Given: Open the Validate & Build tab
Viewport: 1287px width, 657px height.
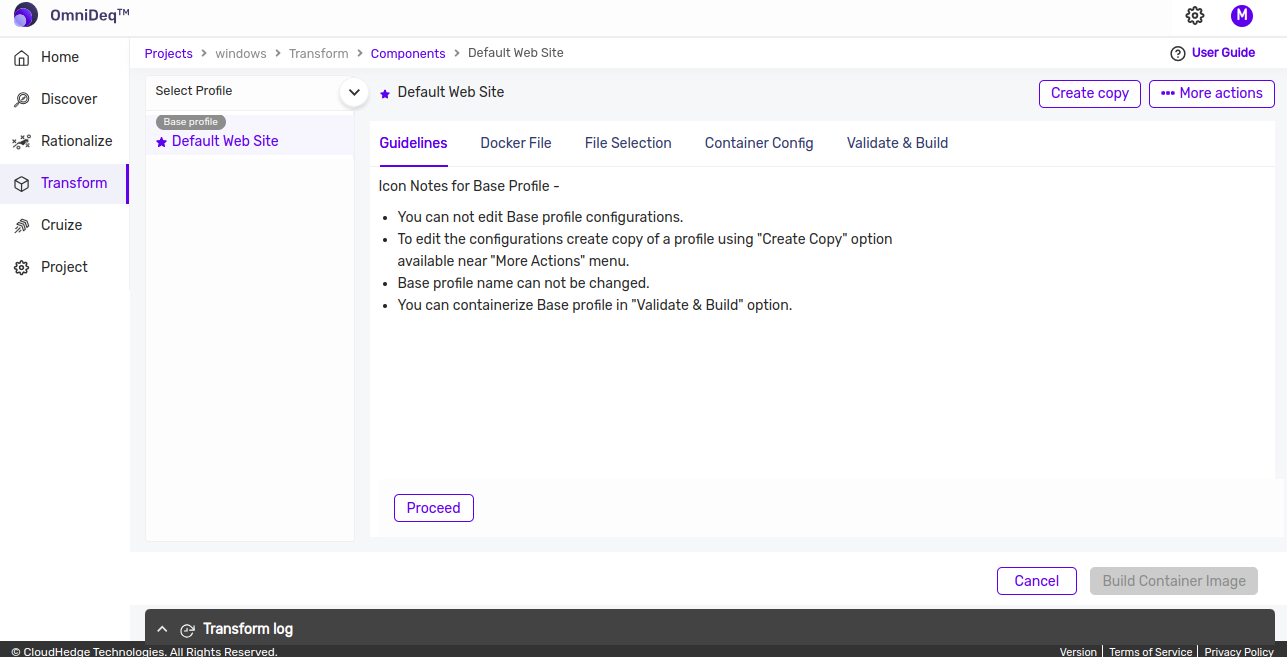Looking at the screenshot, I should (897, 143).
